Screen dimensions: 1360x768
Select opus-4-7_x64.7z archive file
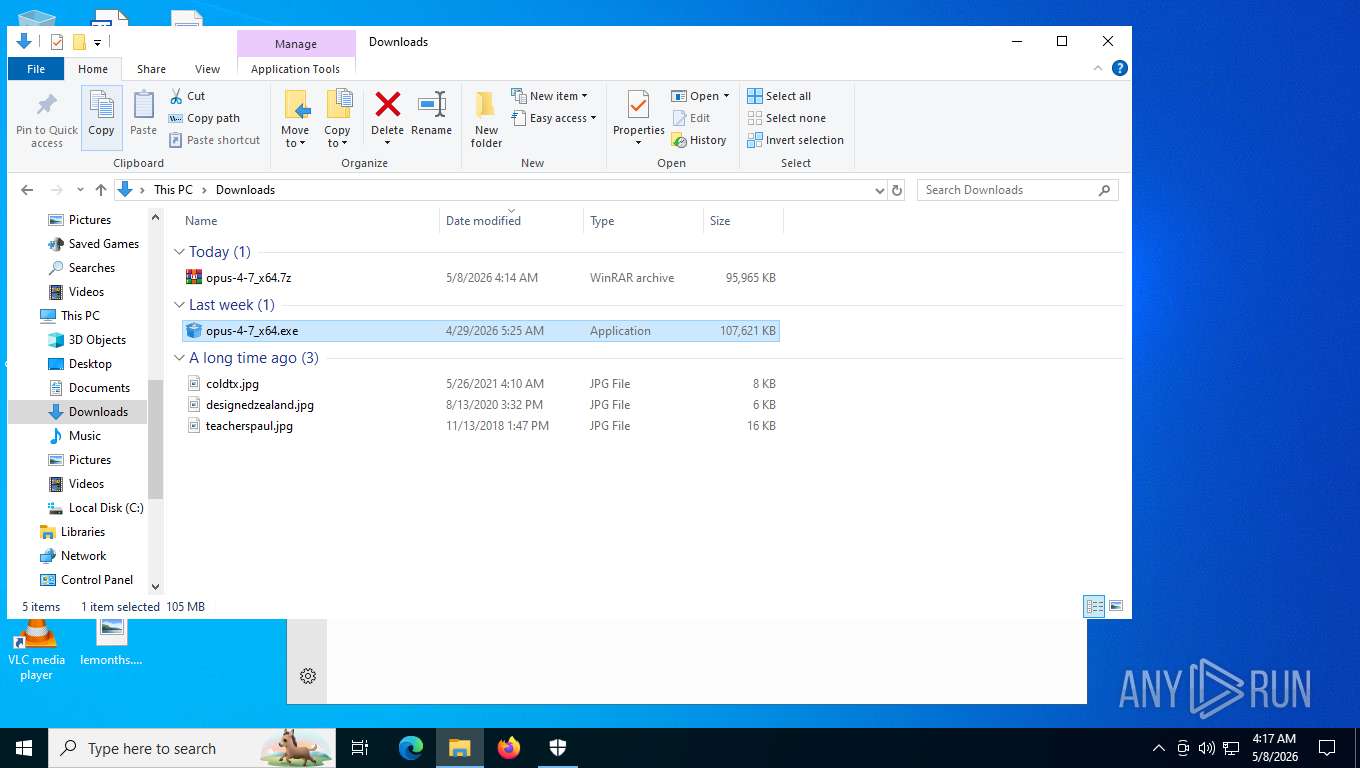pyautogui.click(x=480, y=278)
